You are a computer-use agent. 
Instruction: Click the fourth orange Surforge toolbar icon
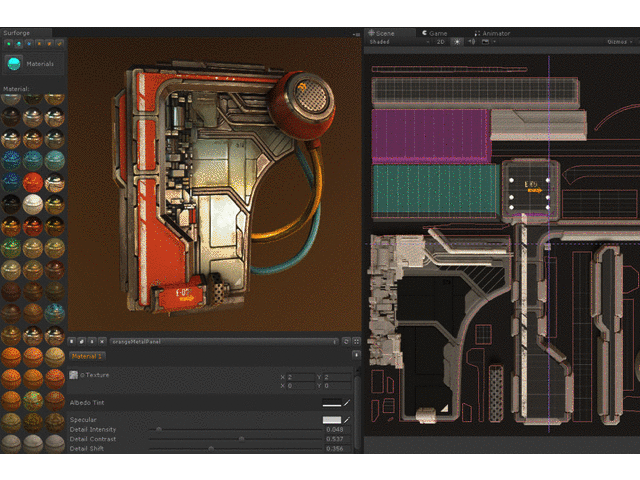point(39,43)
